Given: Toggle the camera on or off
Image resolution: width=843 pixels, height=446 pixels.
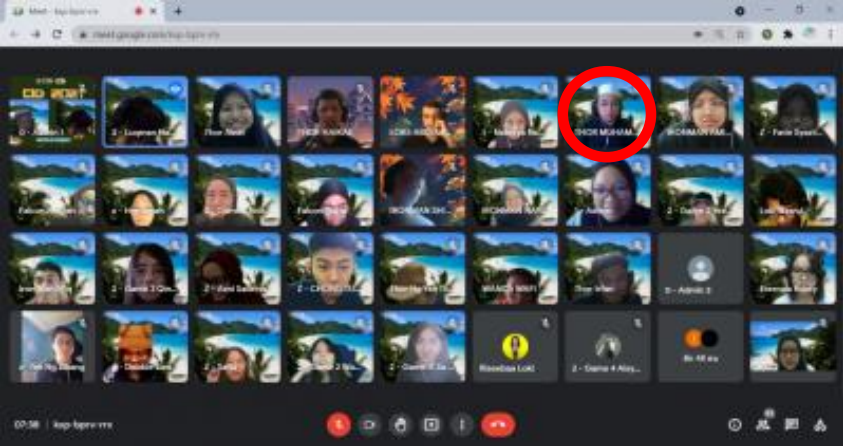Looking at the screenshot, I should click(x=370, y=424).
